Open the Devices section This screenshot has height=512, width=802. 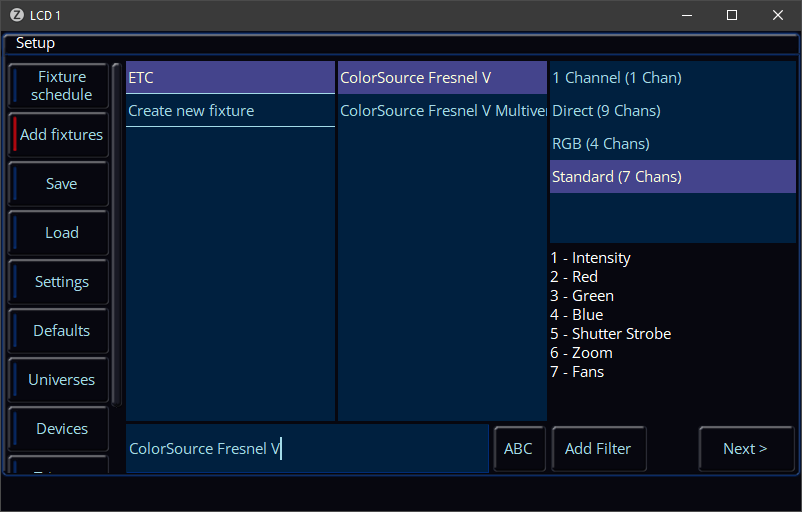(x=58, y=429)
